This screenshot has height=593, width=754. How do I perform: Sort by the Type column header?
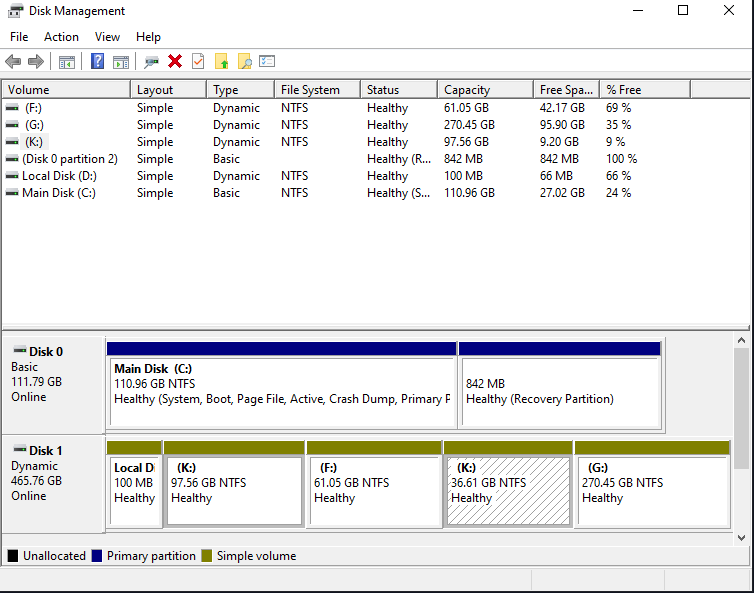tap(240, 89)
